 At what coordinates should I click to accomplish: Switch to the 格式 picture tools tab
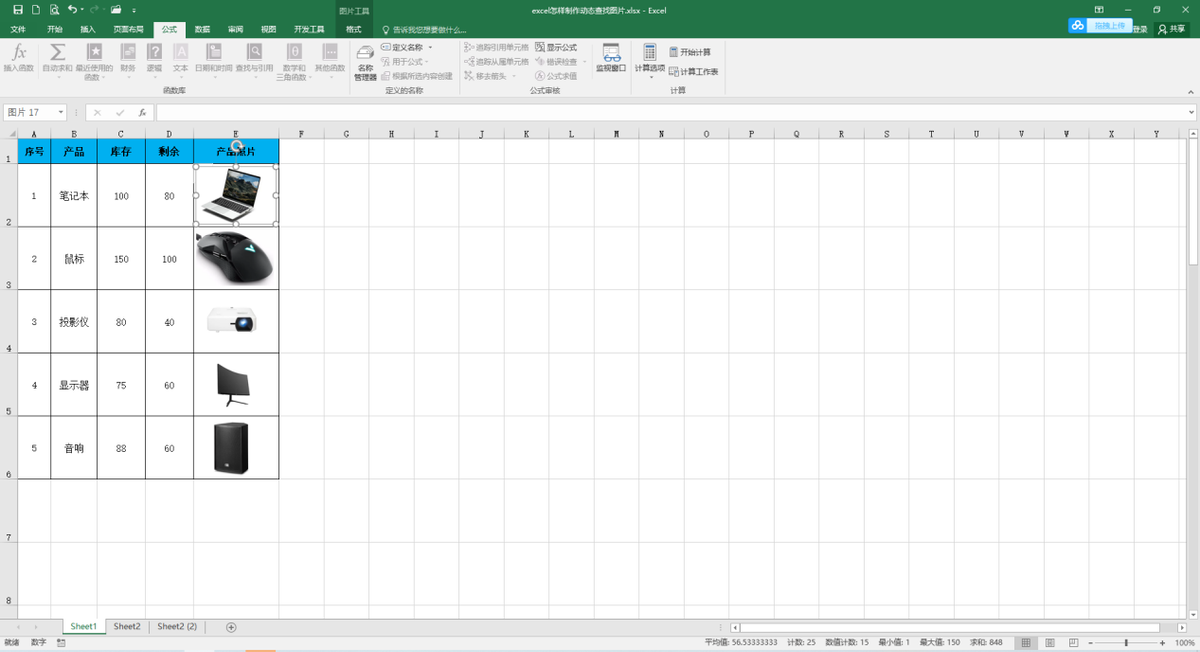coord(353,30)
